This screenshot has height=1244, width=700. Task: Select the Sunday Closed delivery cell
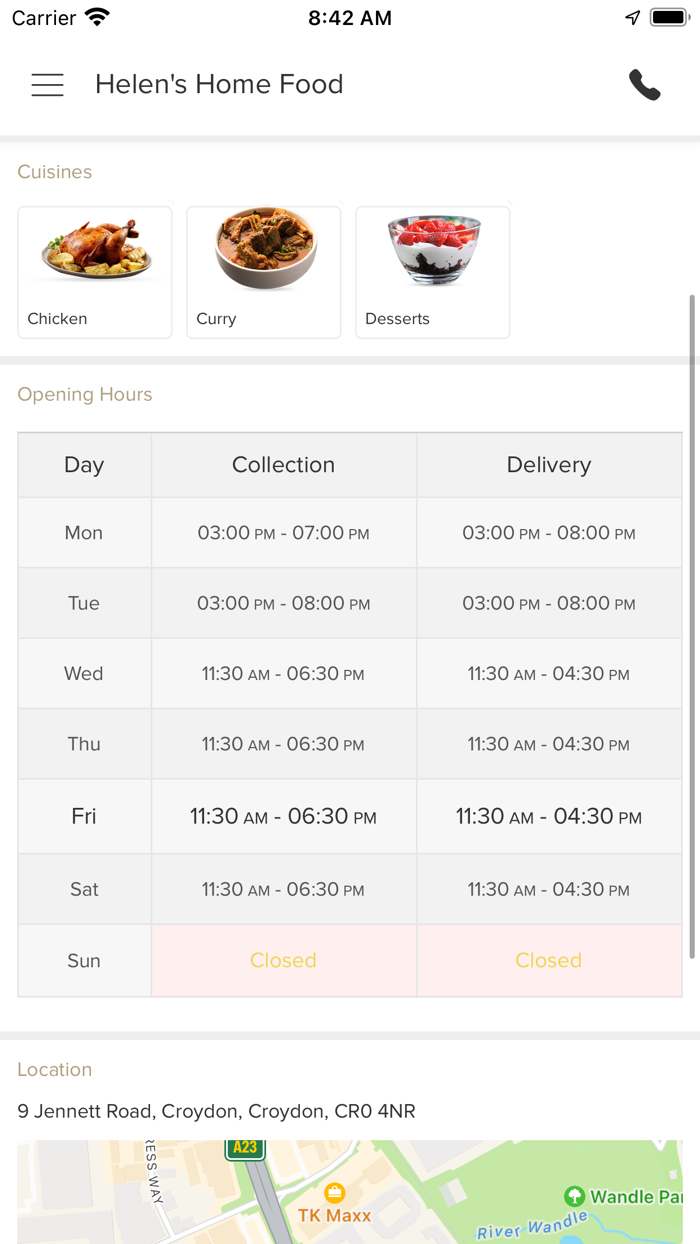(x=549, y=961)
